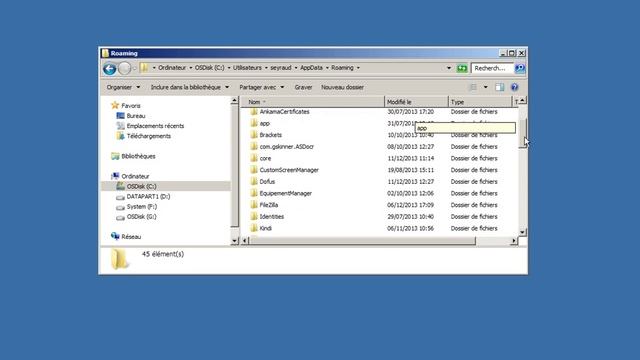Open the Partager avec dropdown

(x=262, y=87)
